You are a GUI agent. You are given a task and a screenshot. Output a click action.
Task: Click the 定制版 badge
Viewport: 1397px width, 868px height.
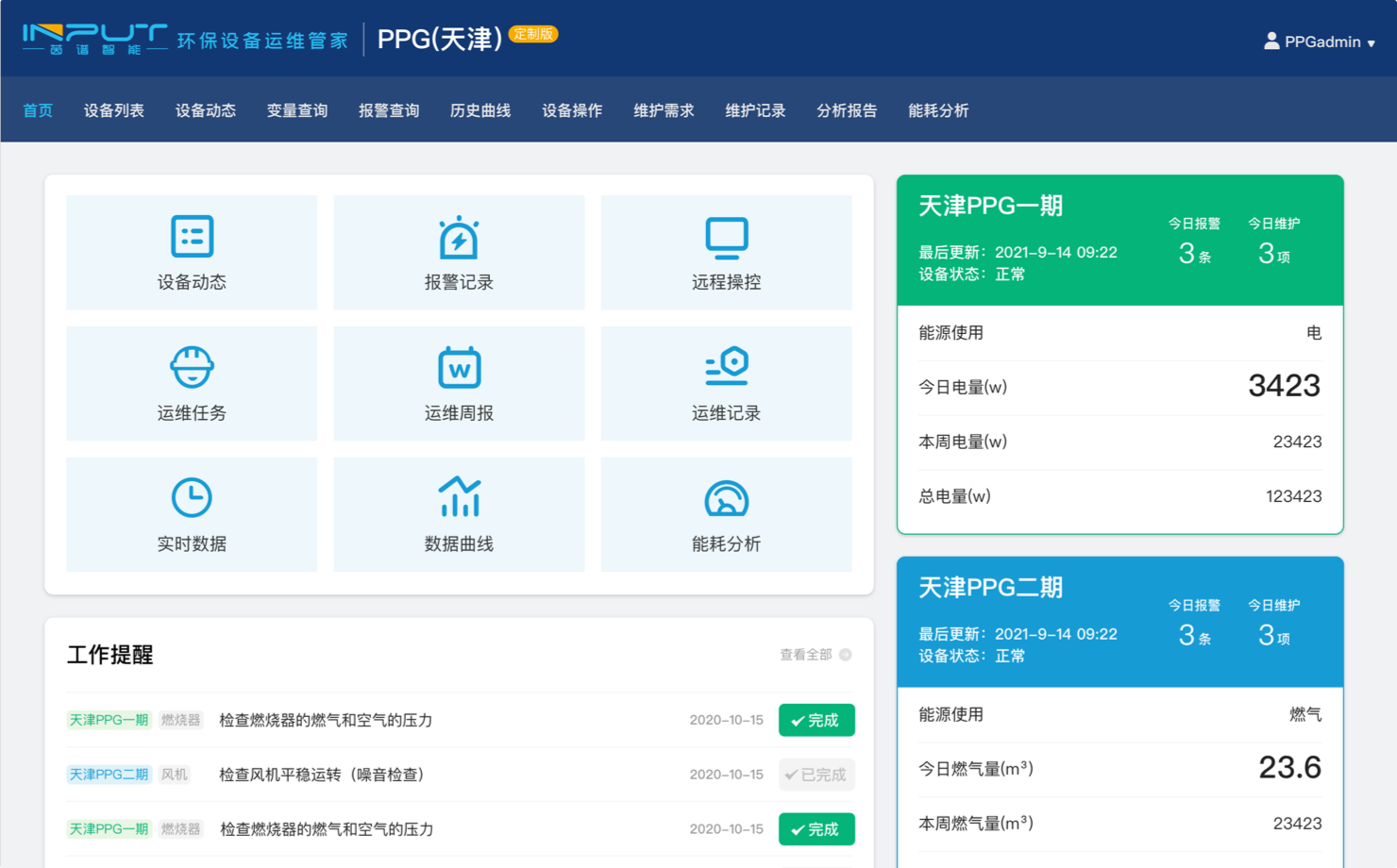(533, 34)
